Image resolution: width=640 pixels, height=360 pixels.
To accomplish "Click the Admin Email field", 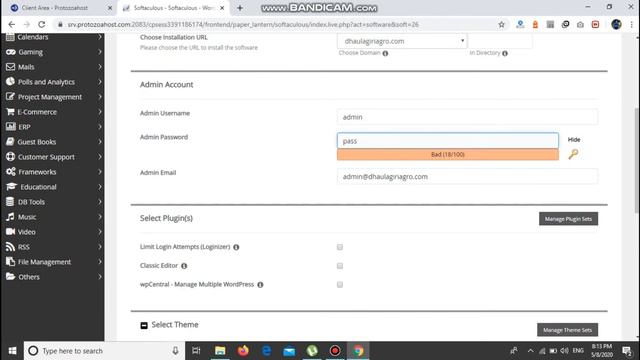I will click(x=467, y=176).
